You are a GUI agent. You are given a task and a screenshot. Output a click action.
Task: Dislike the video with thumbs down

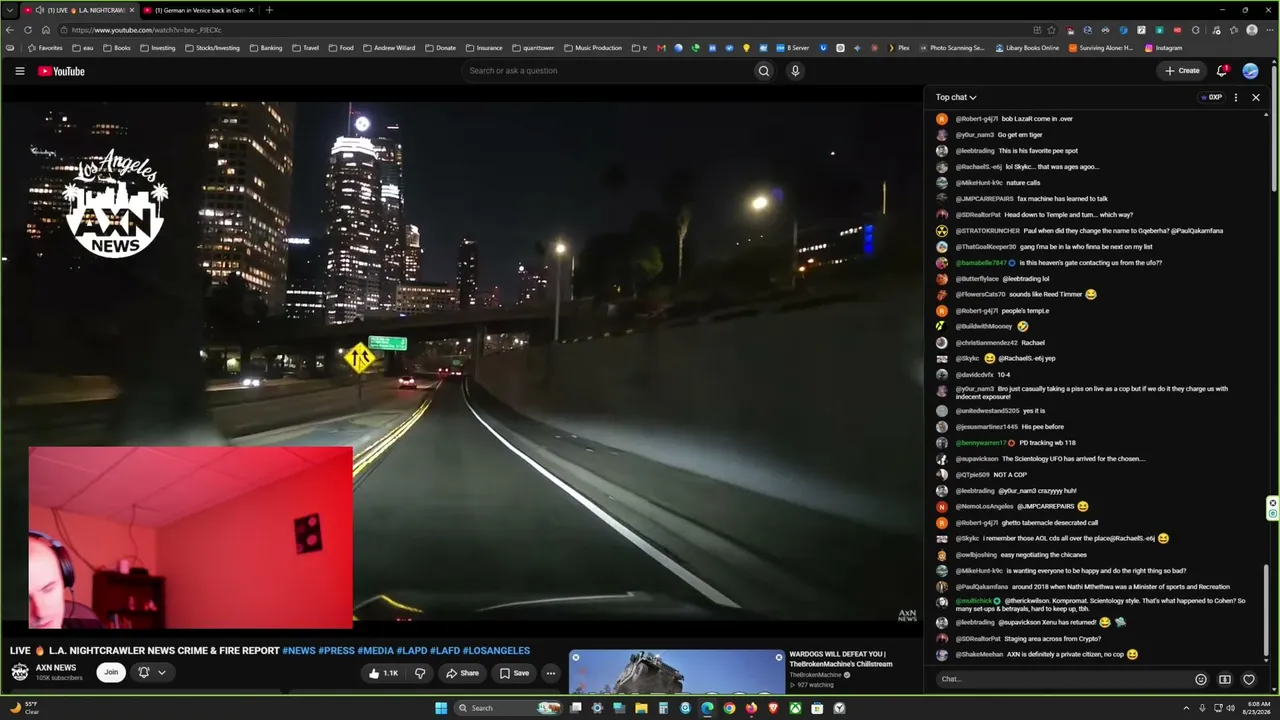(420, 673)
